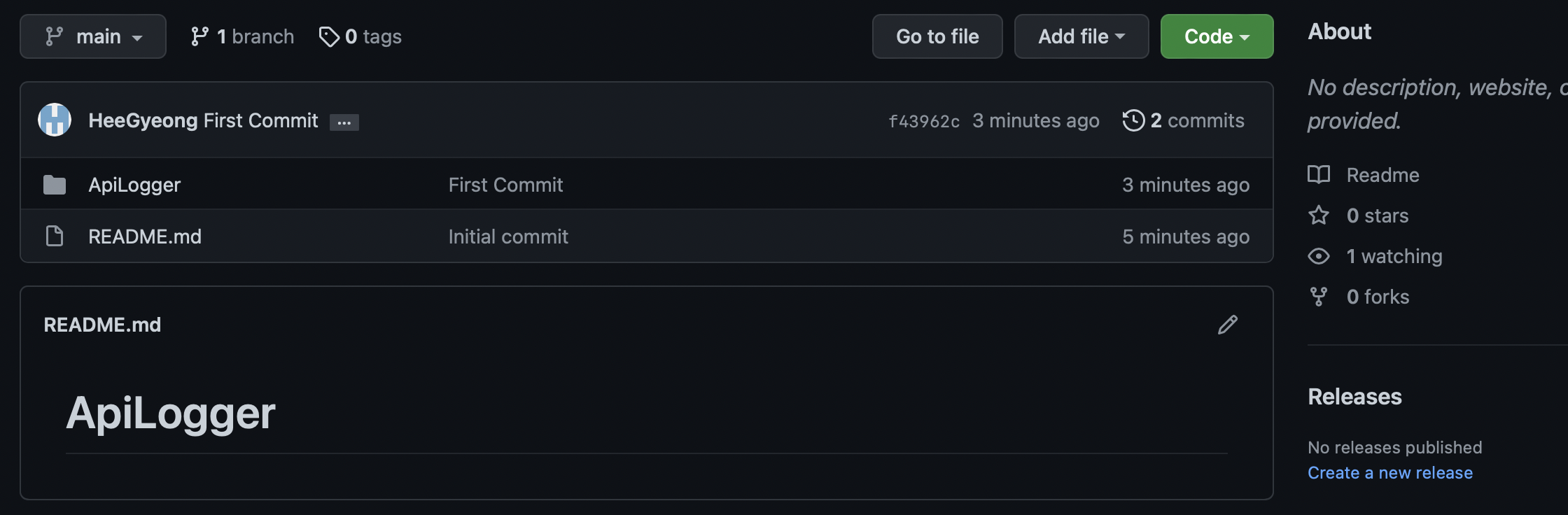
Task: Open the ApiLogger folder icon
Action: click(x=55, y=185)
